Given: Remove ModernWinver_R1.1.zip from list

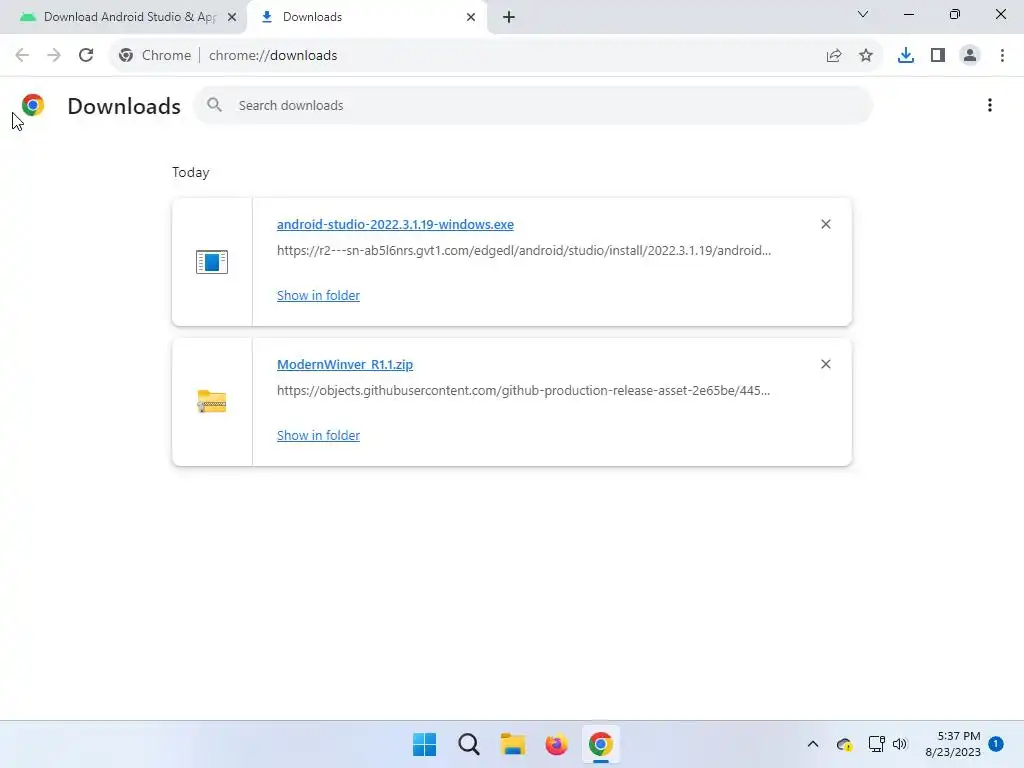Looking at the screenshot, I should coord(825,364).
